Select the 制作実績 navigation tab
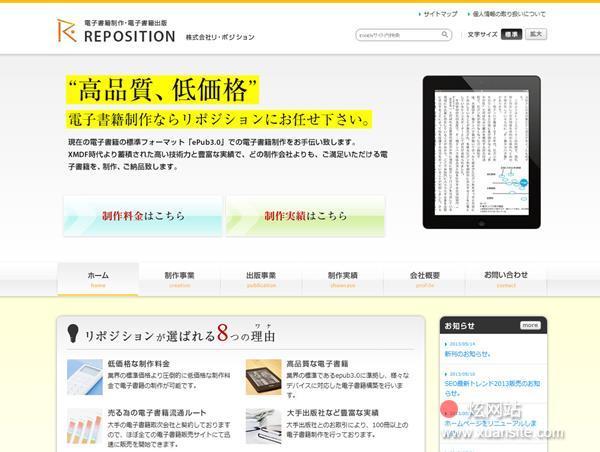The height and width of the screenshot is (452, 600). (x=342, y=278)
